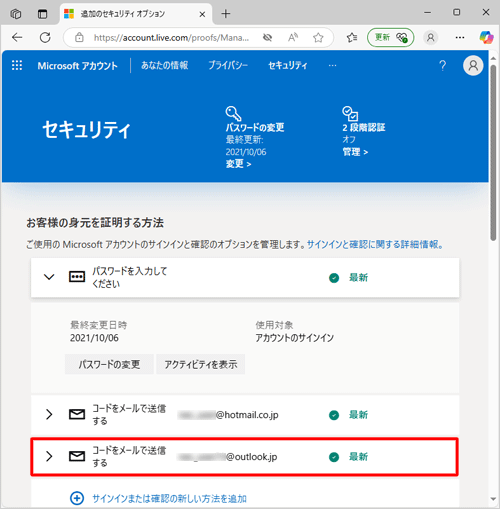Click the envelope icon for hotmail.co.jp

coord(77,414)
